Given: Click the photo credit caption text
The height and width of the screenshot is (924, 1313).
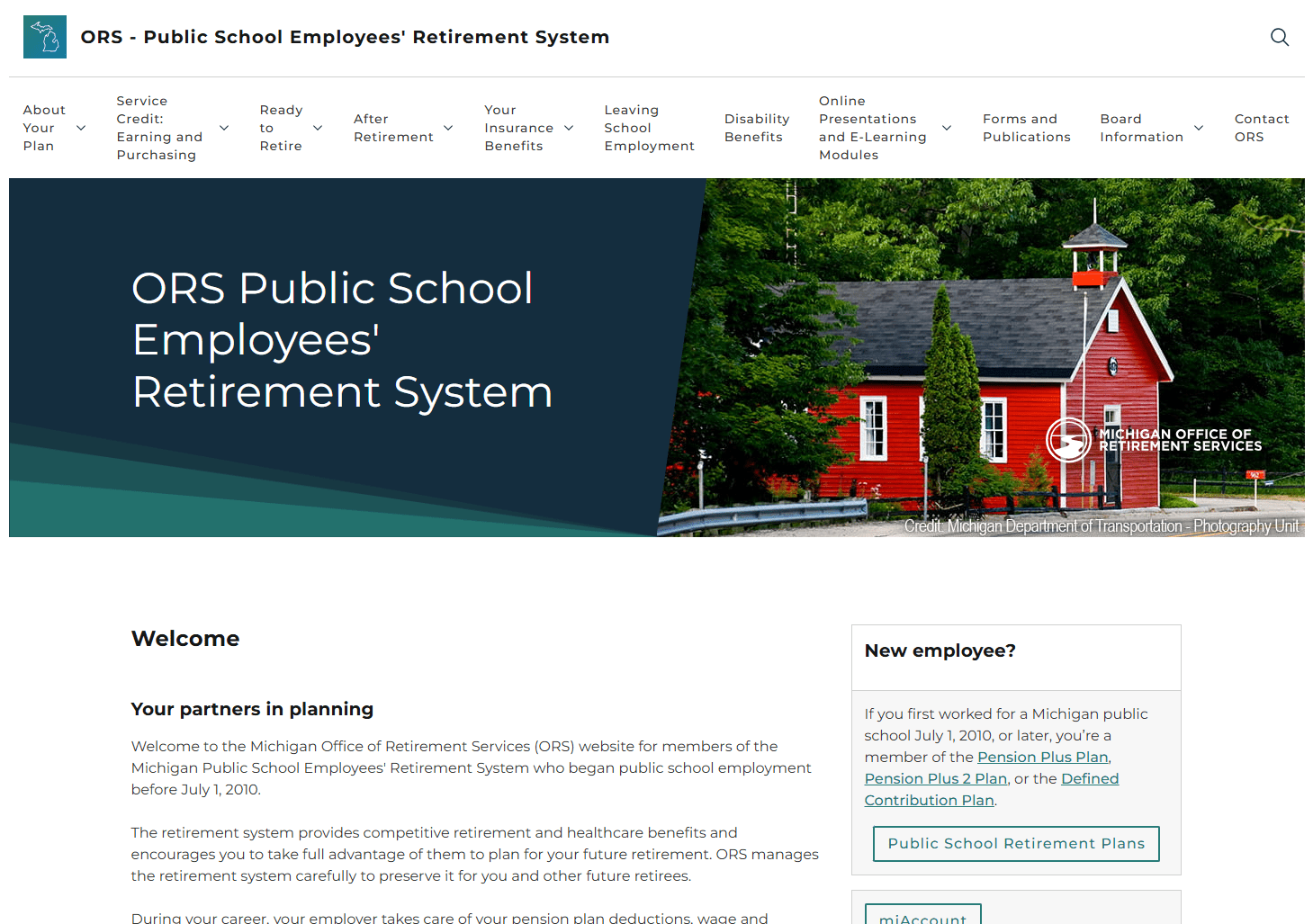Looking at the screenshot, I should coord(1102,526).
